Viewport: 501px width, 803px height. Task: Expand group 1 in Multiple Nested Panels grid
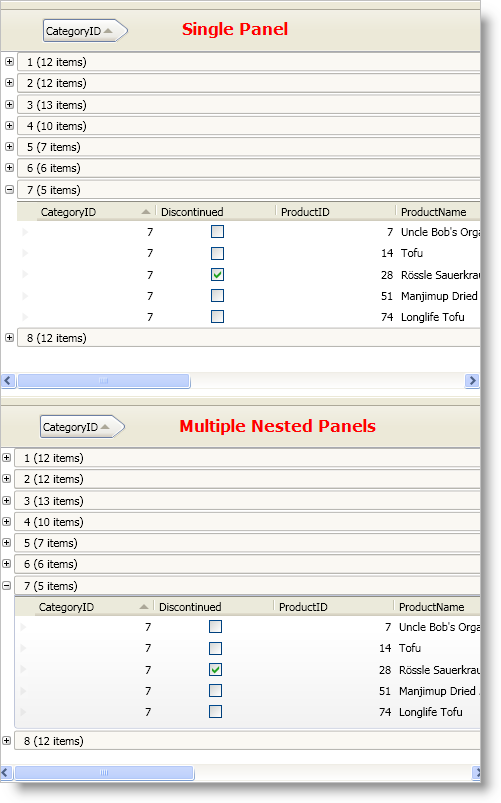tap(7, 457)
